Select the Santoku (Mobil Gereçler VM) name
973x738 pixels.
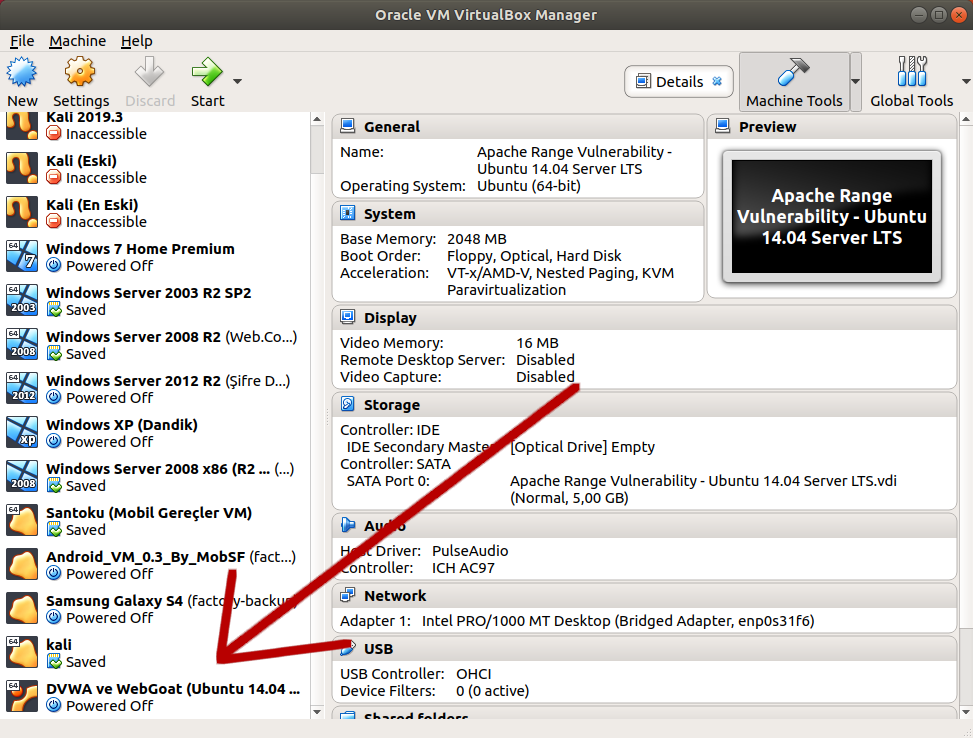149,513
